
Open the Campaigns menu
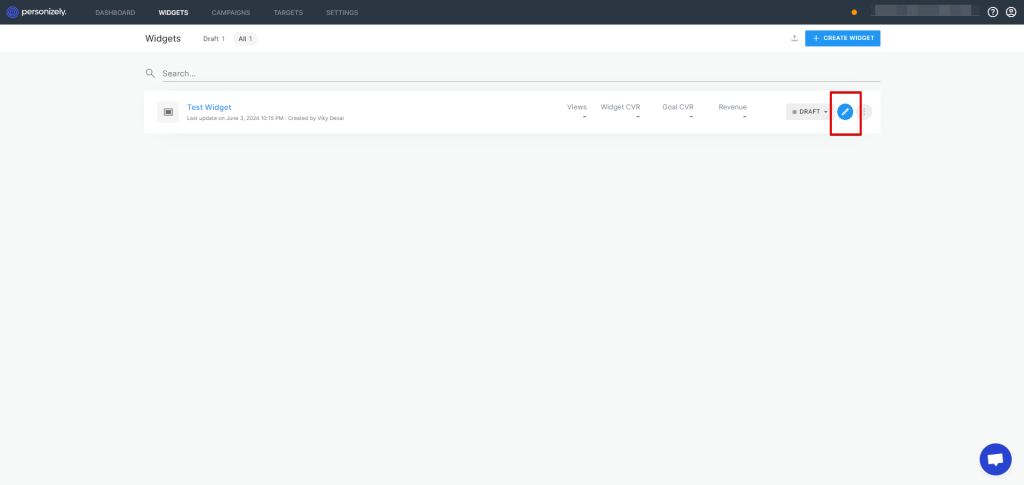[231, 12]
